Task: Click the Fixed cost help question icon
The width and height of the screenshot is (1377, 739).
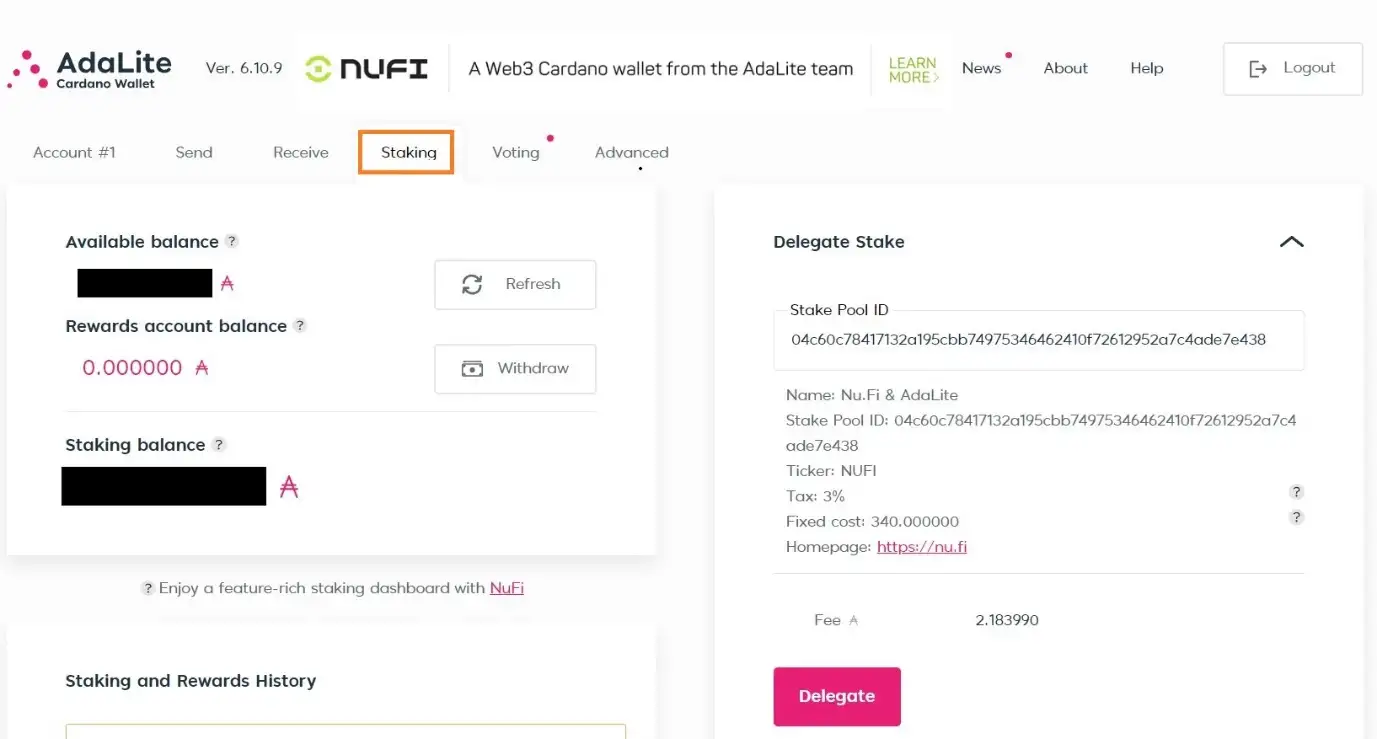Action: click(1296, 517)
